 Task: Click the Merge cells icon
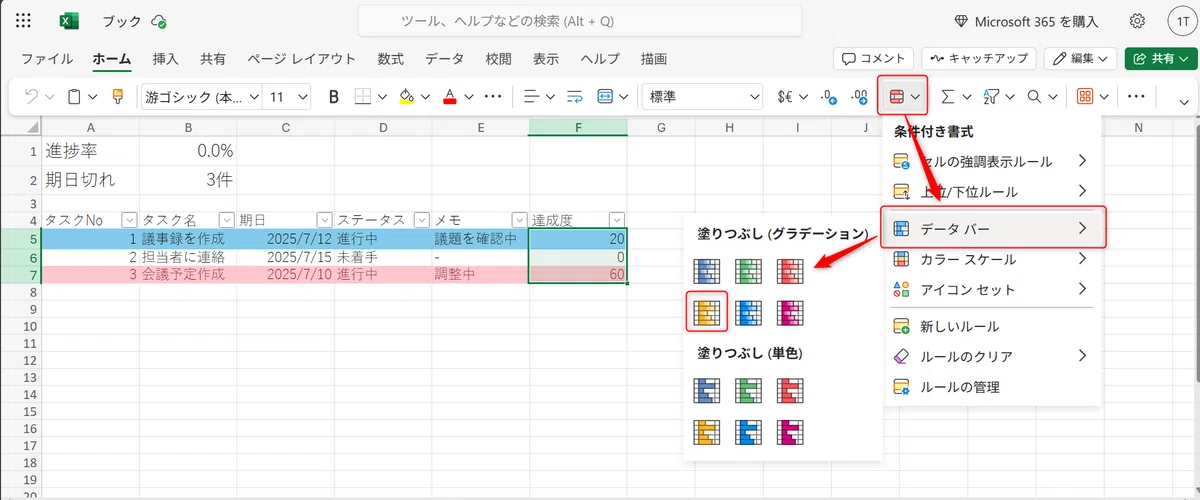606,97
